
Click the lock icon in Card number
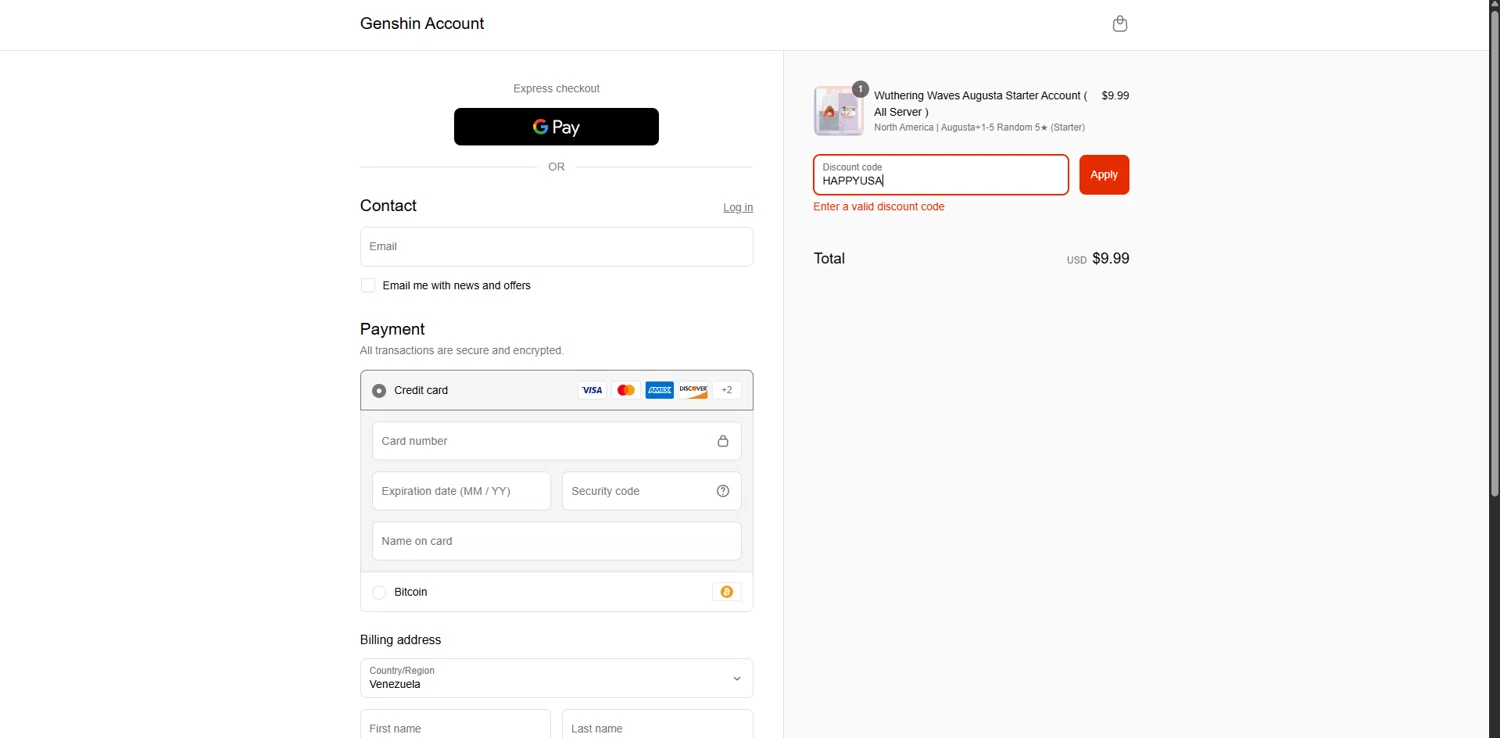click(x=723, y=441)
